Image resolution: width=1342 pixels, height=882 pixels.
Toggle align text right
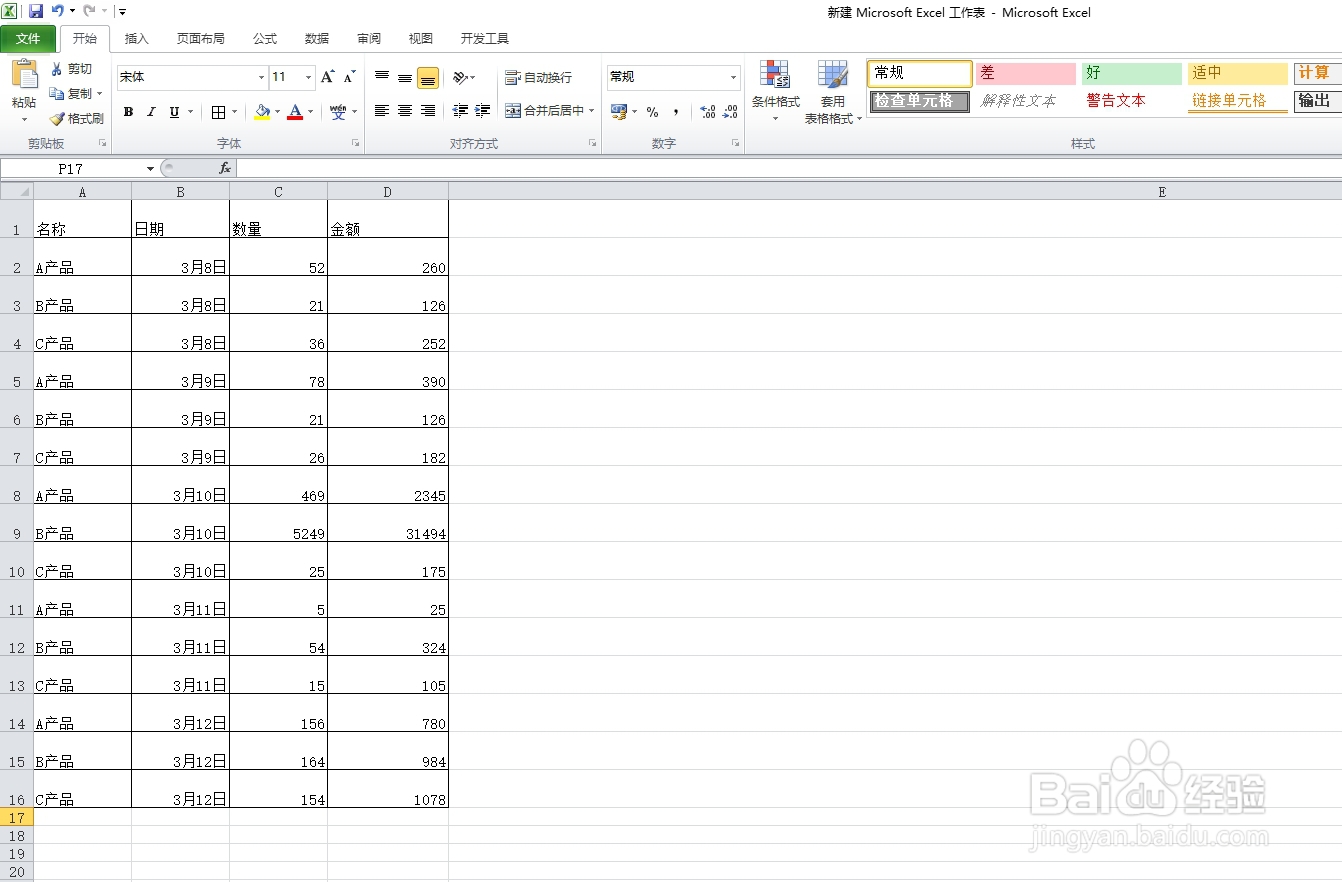428,111
